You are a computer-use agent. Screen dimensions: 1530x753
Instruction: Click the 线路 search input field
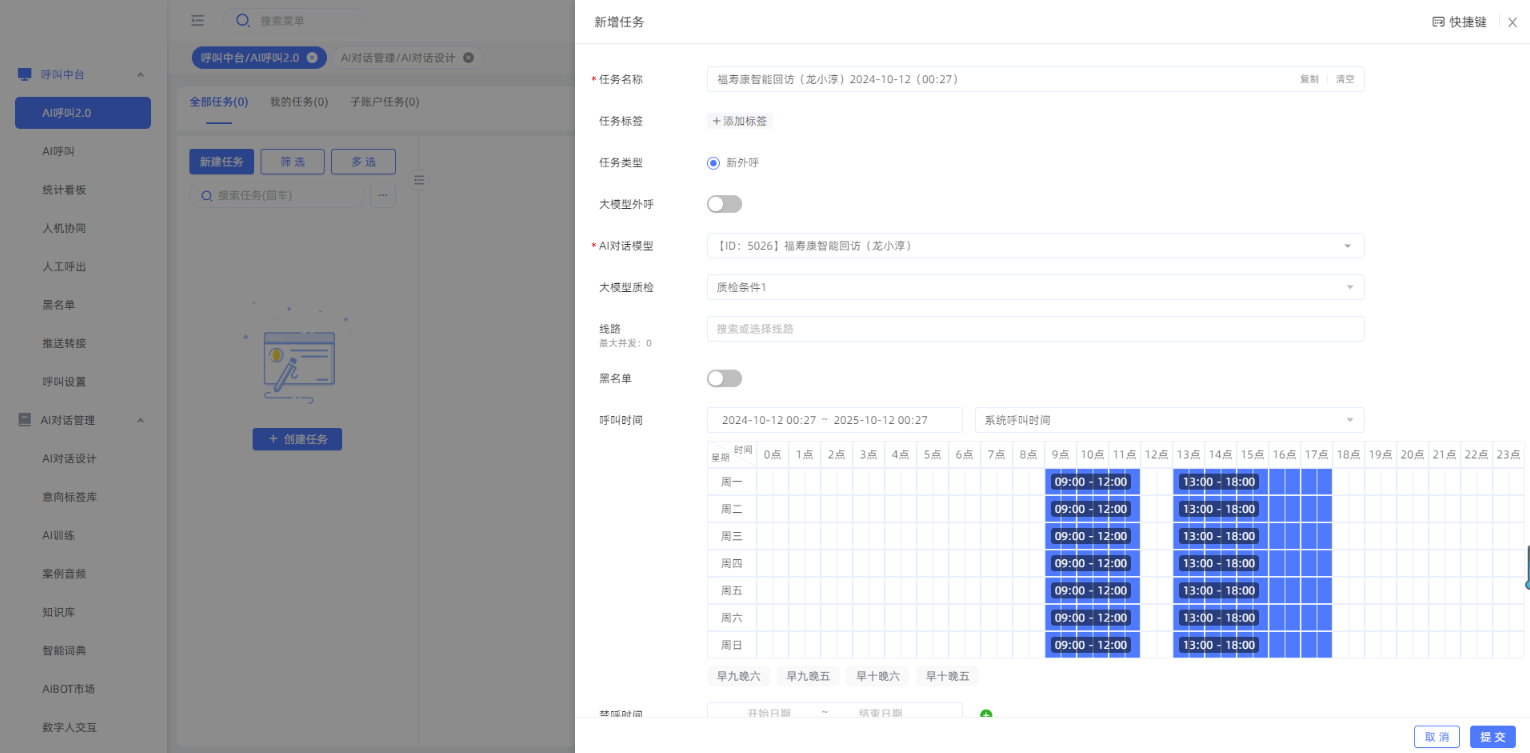point(1035,329)
